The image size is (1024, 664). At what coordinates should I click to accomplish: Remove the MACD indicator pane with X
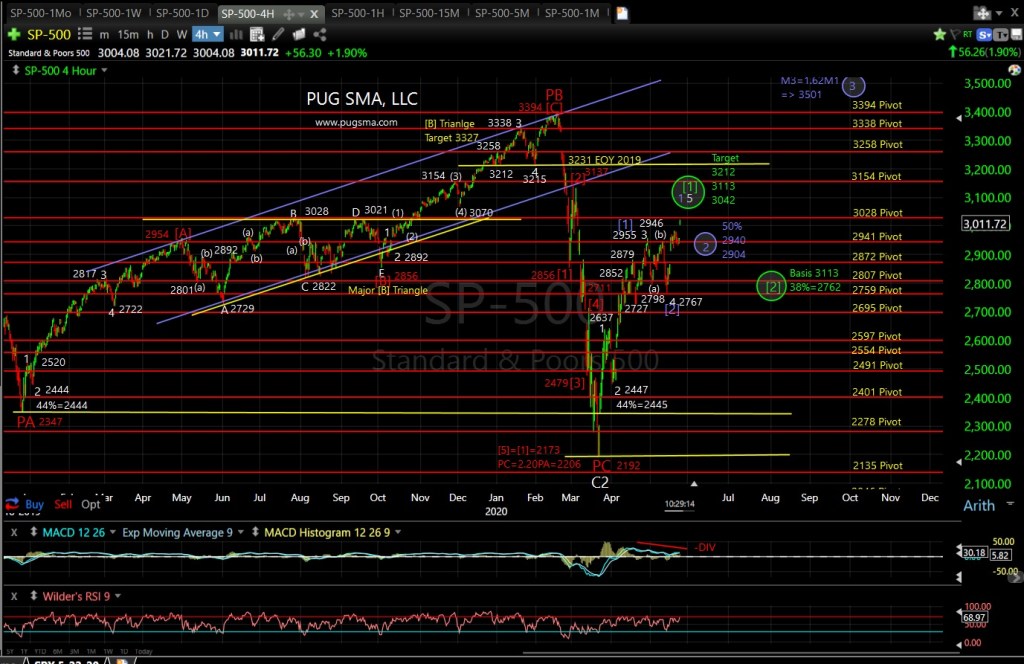[14, 532]
